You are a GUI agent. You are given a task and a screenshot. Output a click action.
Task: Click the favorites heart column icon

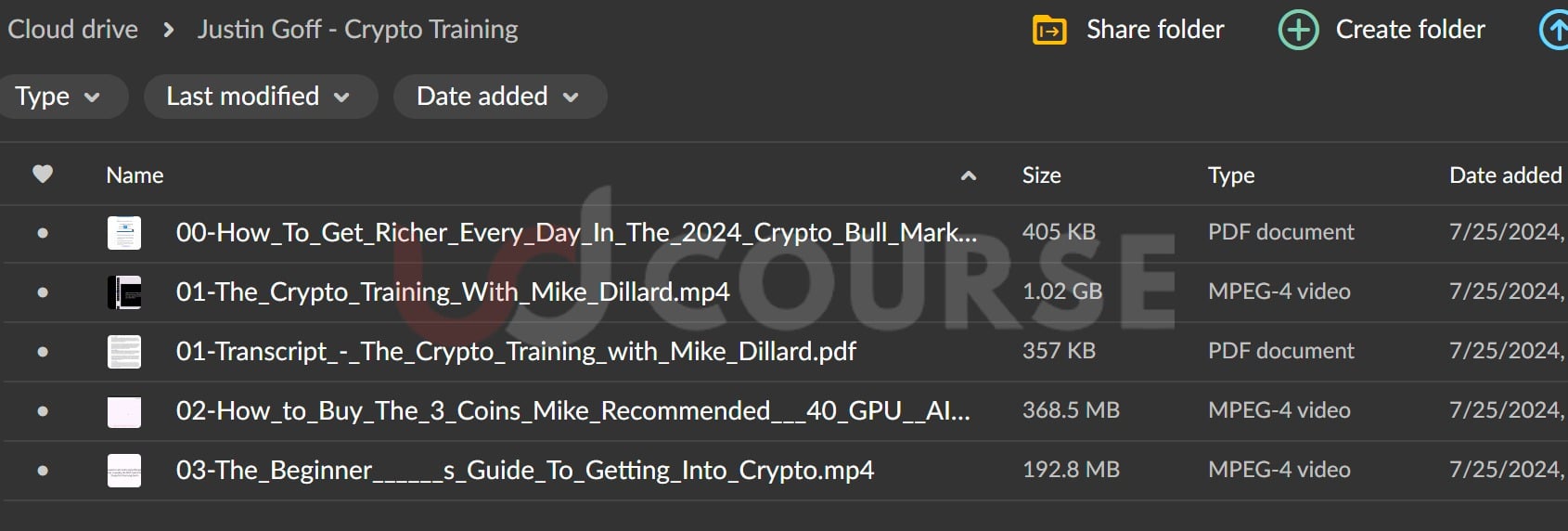(x=43, y=175)
